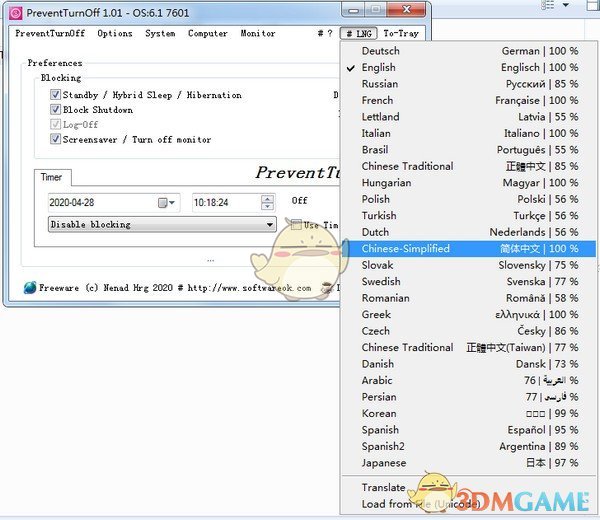Image resolution: width=600 pixels, height=520 pixels.
Task: Expand the Disable blocking dropdown
Action: (162, 225)
